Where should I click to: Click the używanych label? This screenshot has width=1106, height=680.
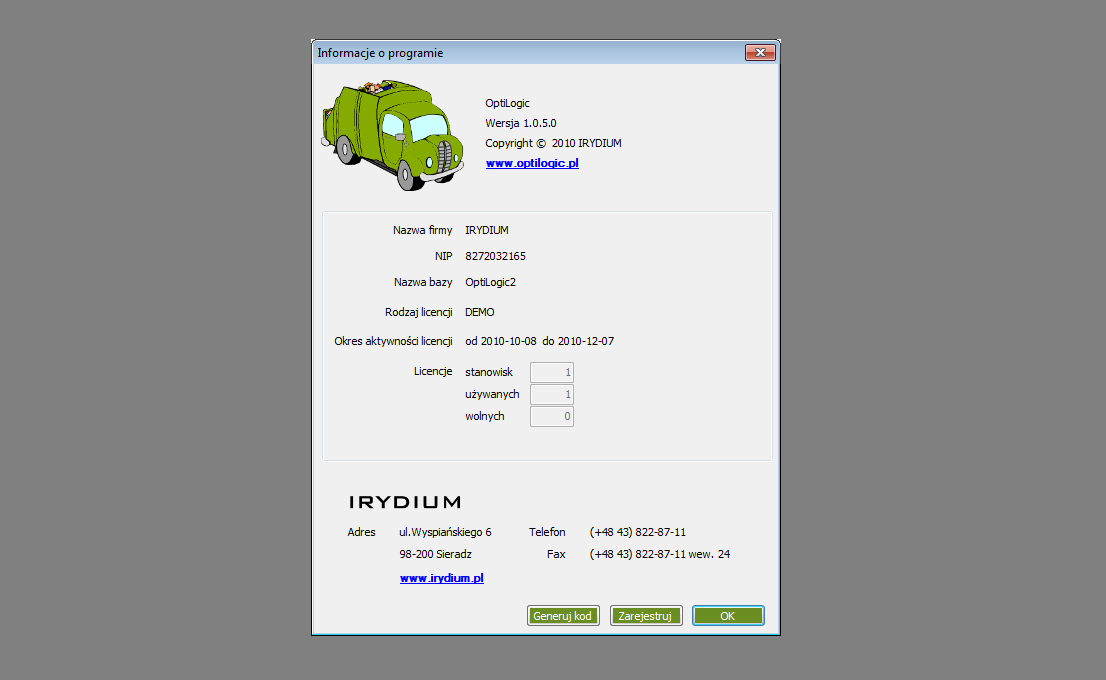(492, 394)
